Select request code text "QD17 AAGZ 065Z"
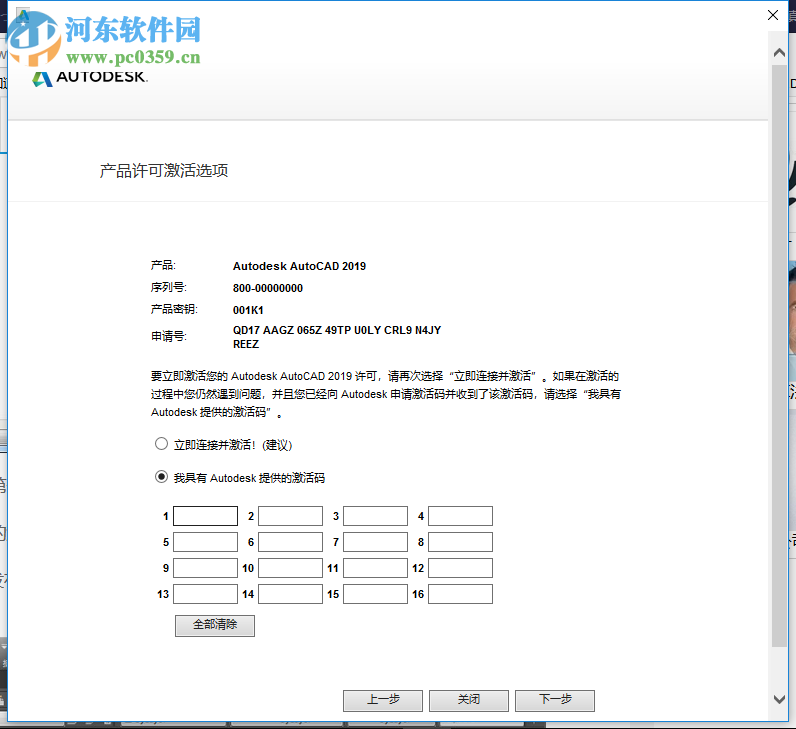 (x=278, y=330)
